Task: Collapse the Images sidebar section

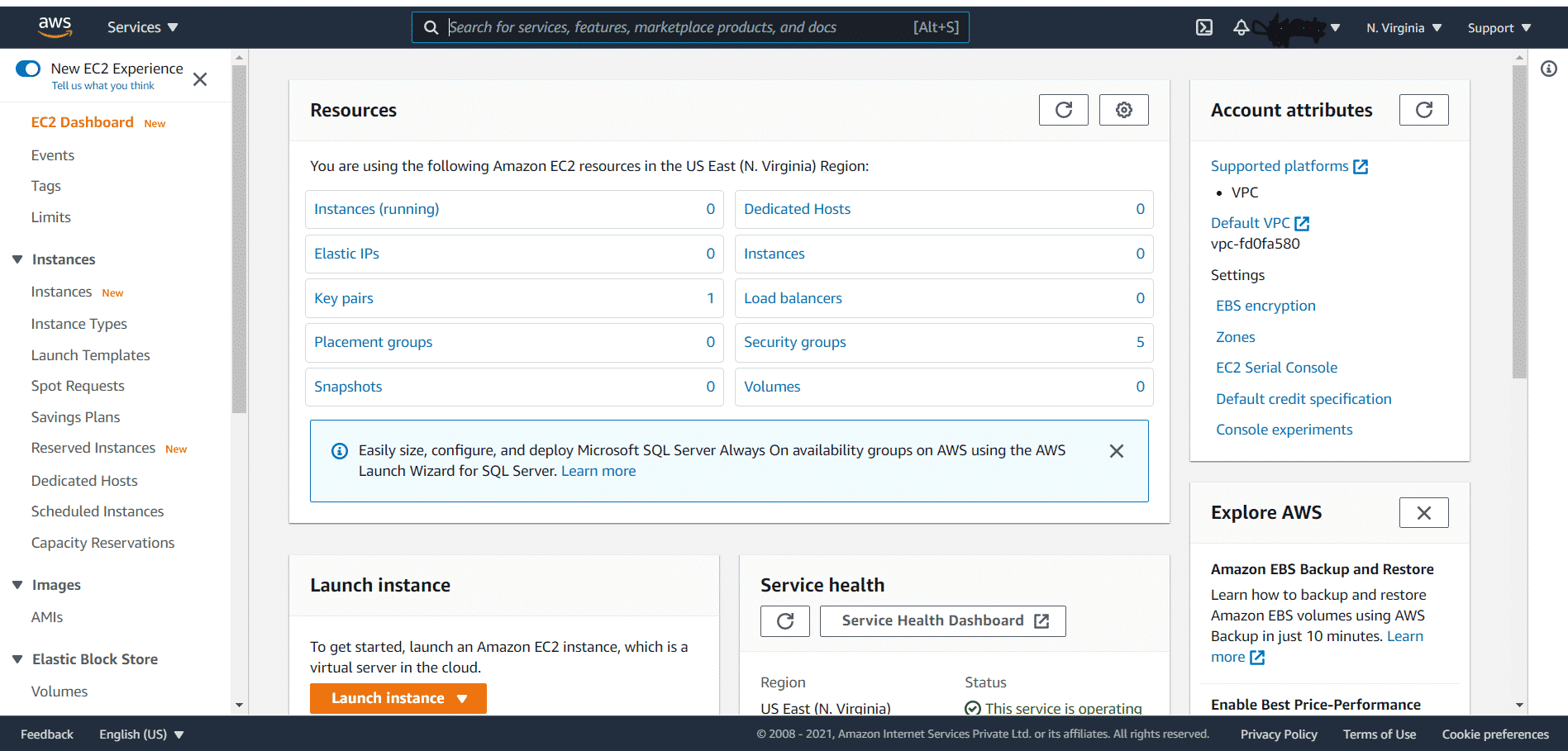Action: (17, 585)
